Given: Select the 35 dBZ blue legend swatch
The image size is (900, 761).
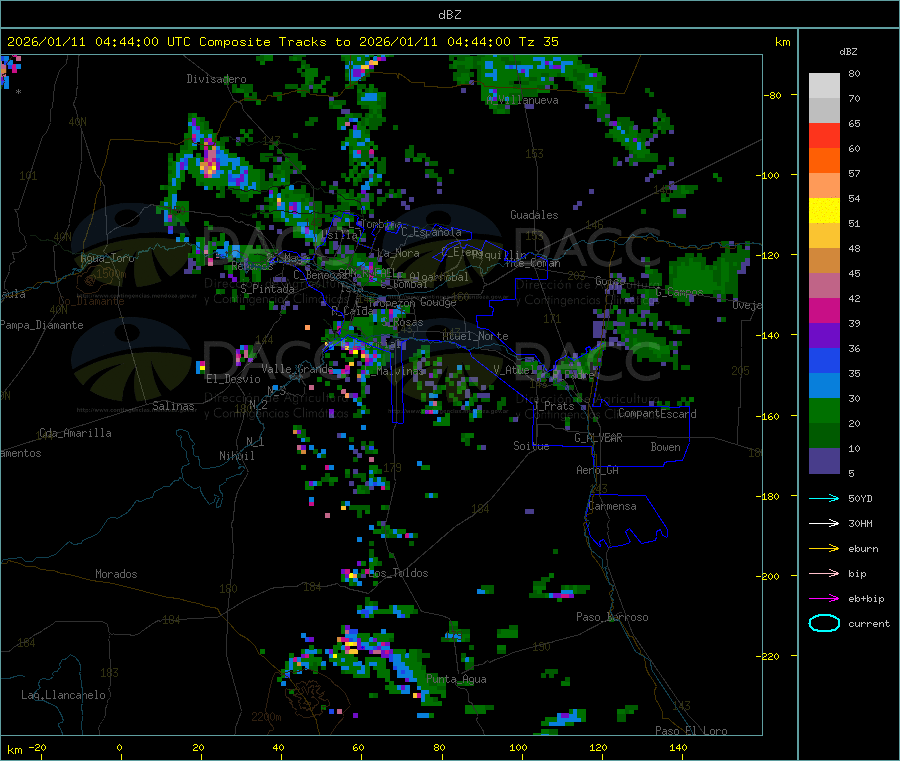Looking at the screenshot, I should click(824, 360).
